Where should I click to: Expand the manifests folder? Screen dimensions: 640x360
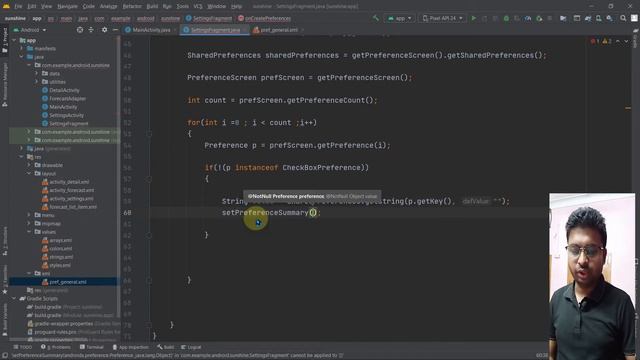22,49
